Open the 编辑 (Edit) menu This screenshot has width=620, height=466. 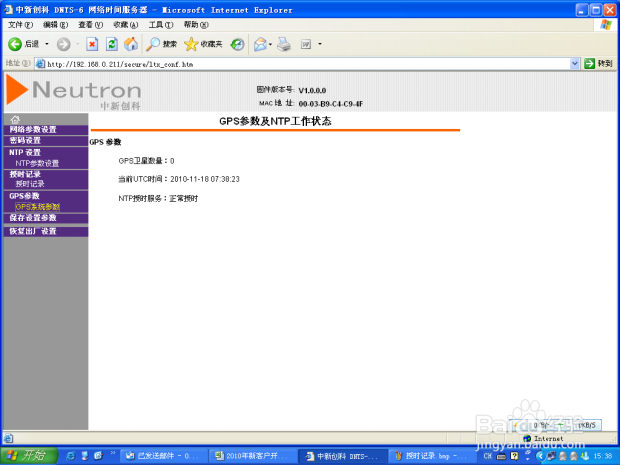pyautogui.click(x=55, y=25)
